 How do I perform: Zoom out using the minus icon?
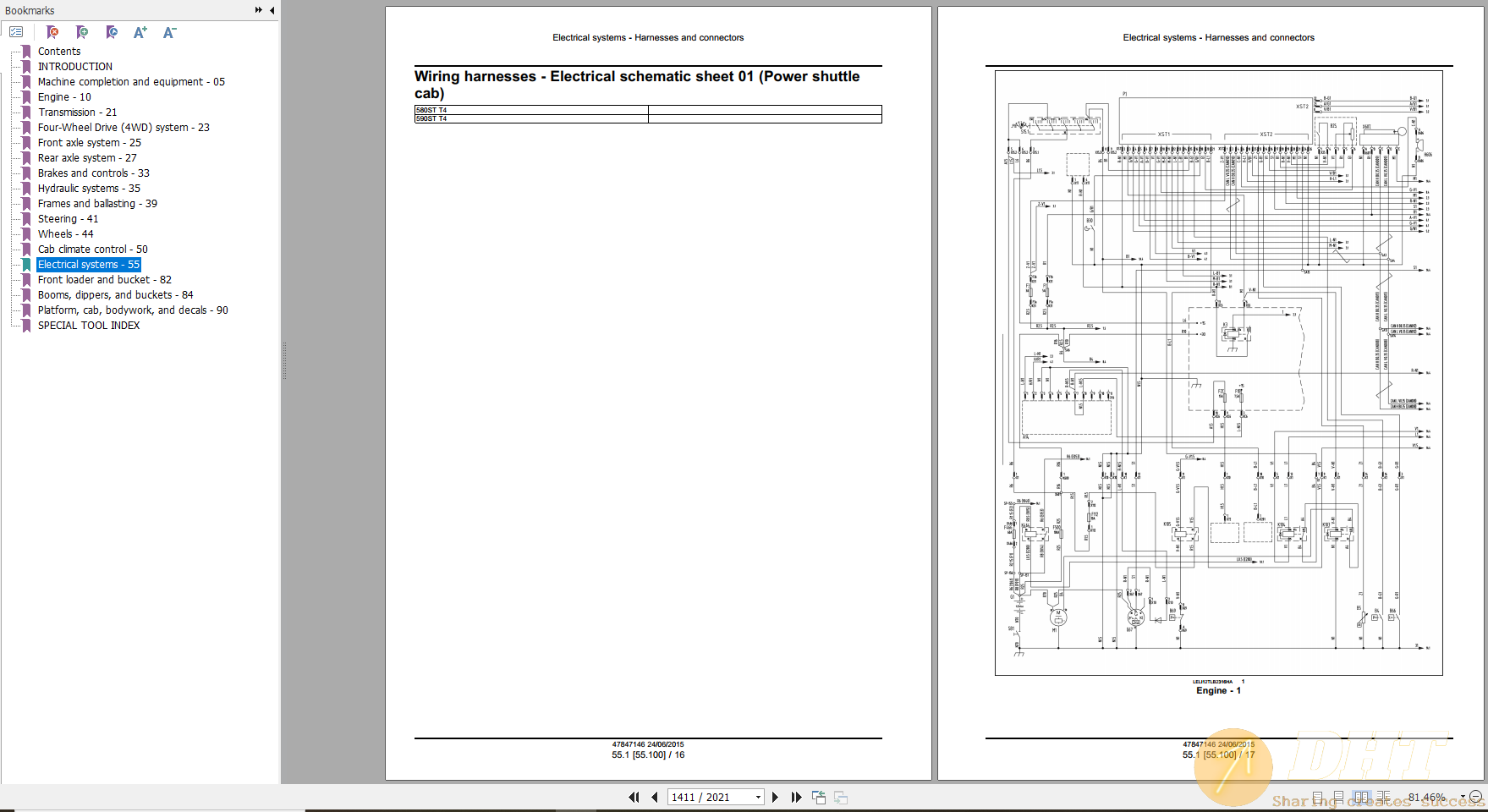(x=1476, y=797)
